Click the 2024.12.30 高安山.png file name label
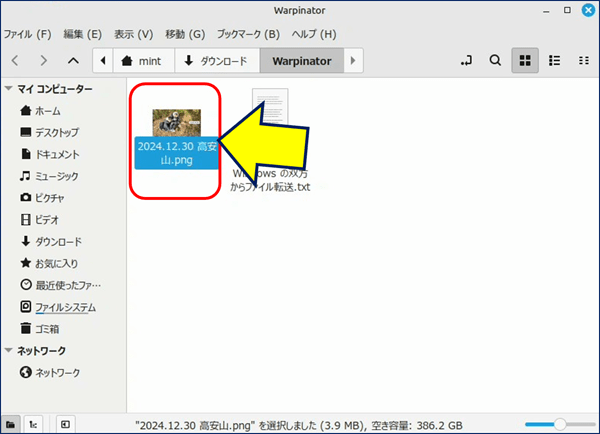600x434 pixels. pos(177,153)
